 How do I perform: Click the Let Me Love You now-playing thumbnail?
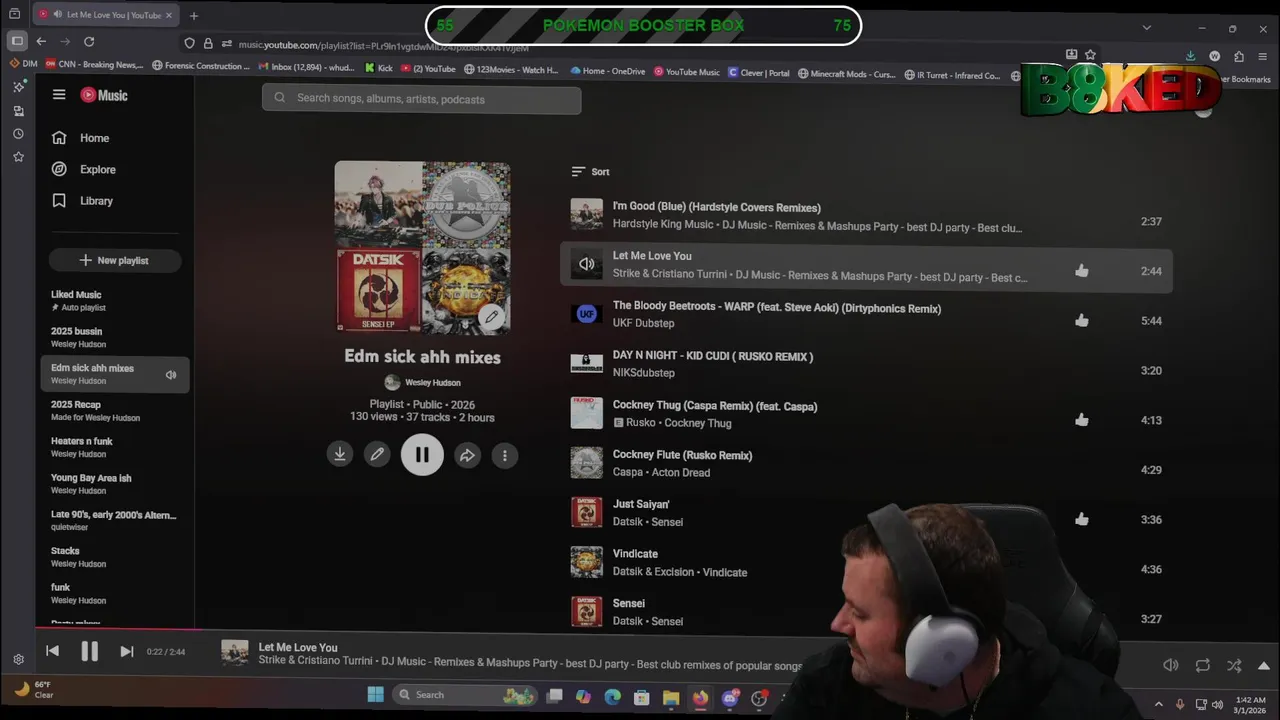pos(587,264)
